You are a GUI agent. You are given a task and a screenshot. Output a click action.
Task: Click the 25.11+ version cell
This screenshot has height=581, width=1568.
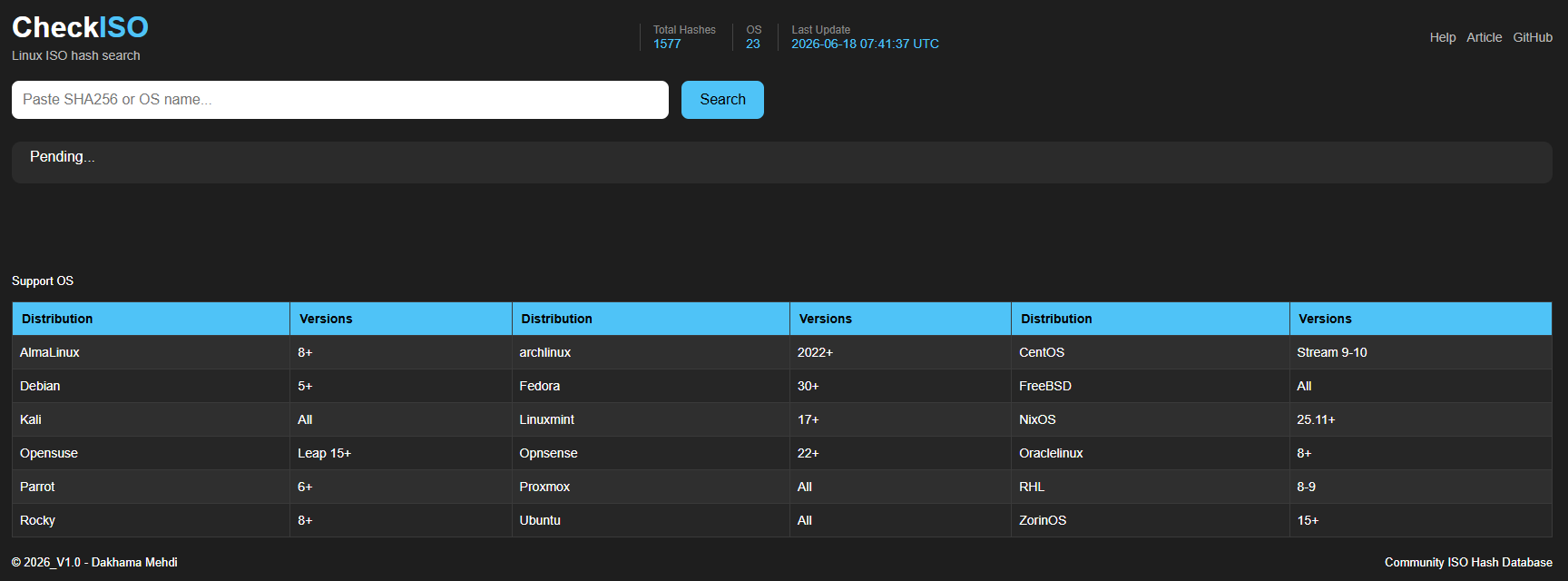(x=1421, y=419)
